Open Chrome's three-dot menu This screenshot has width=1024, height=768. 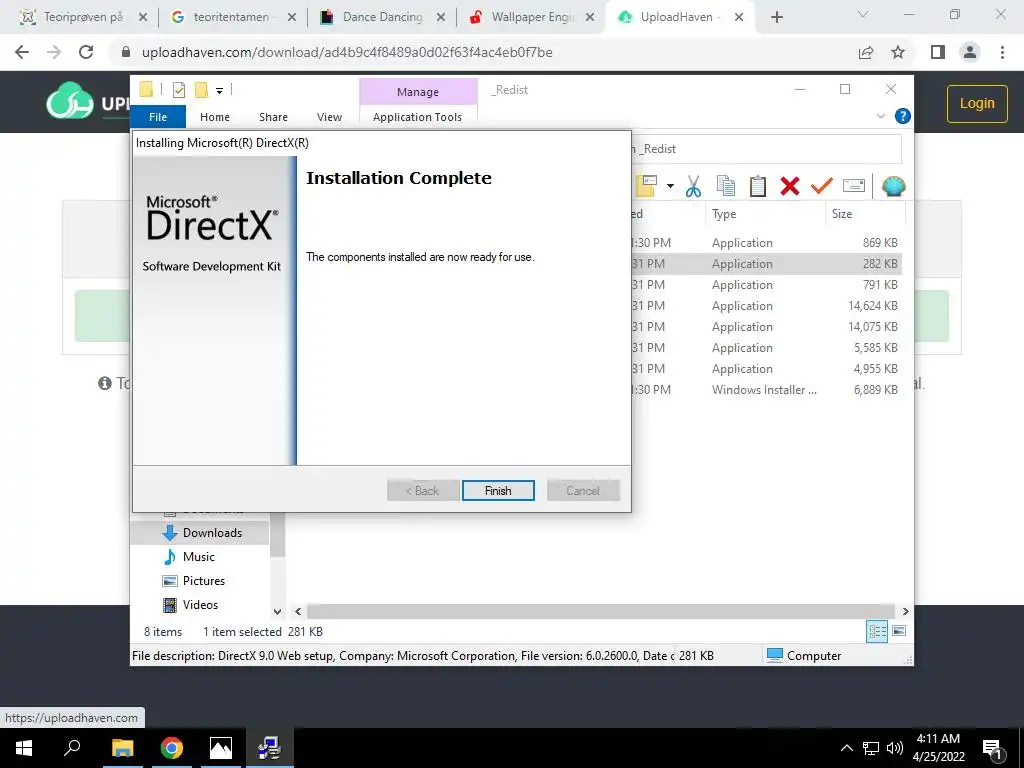click(1002, 52)
